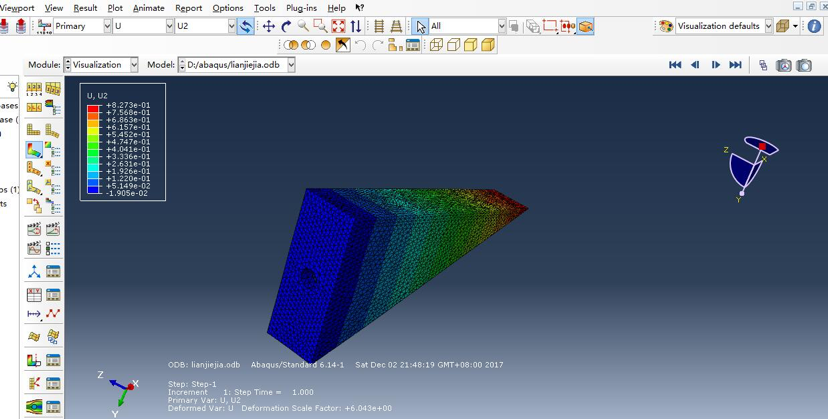Click the Plot Contours on Deformed Shape icon
Screen dimensions: 828x419
pos(34,150)
